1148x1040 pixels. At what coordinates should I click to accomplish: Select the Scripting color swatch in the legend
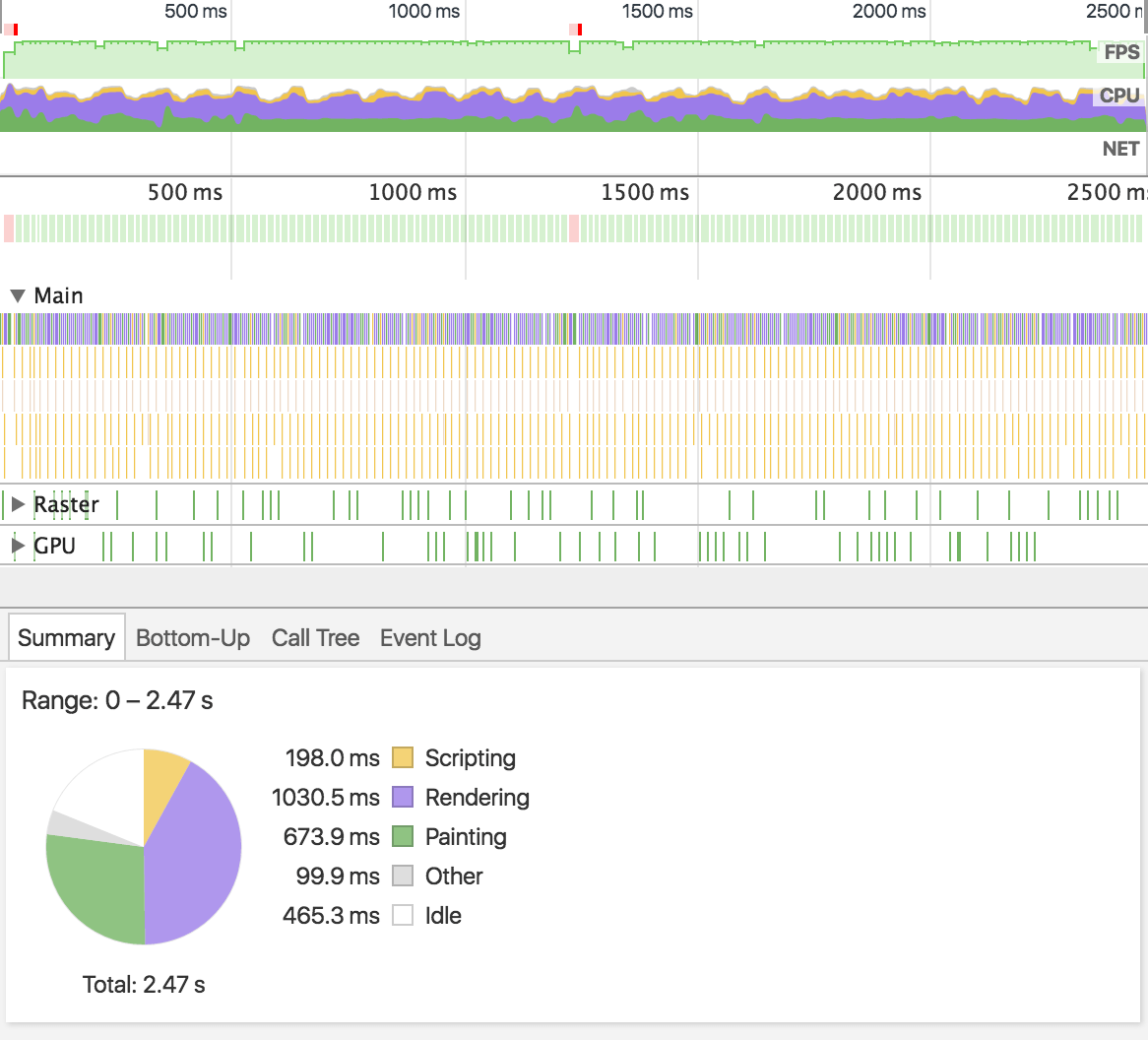point(404,758)
